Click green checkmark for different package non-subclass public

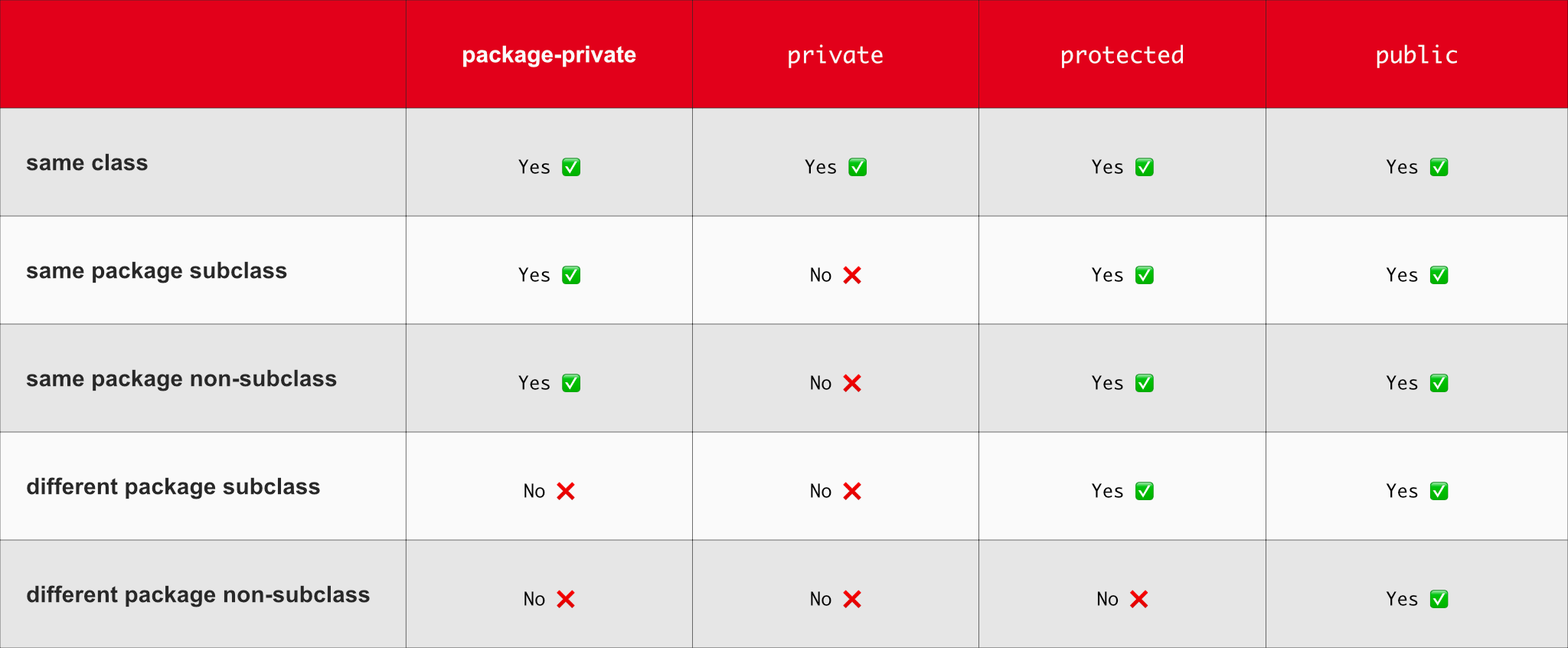[1439, 599]
